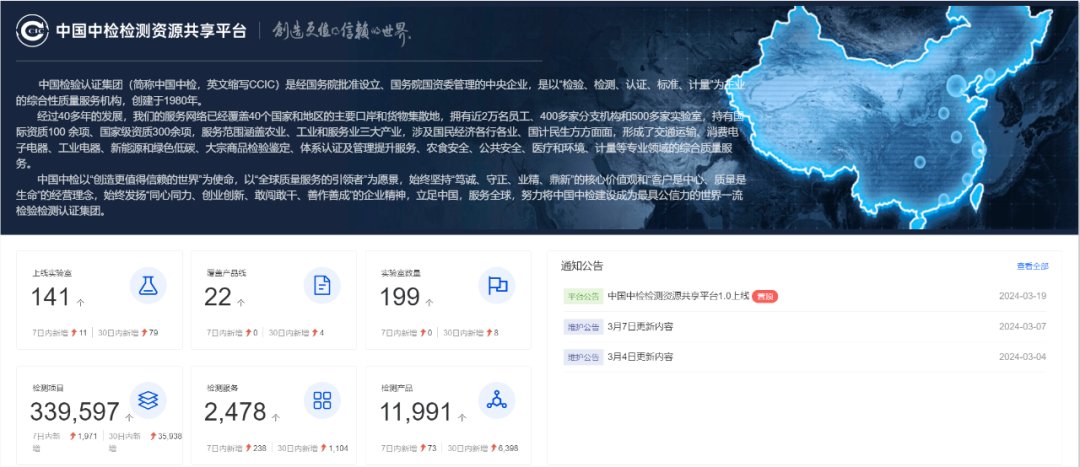Click the 7日内新增 value 0 on 覆盖产品线 card
The height and width of the screenshot is (467, 1080).
[256, 333]
